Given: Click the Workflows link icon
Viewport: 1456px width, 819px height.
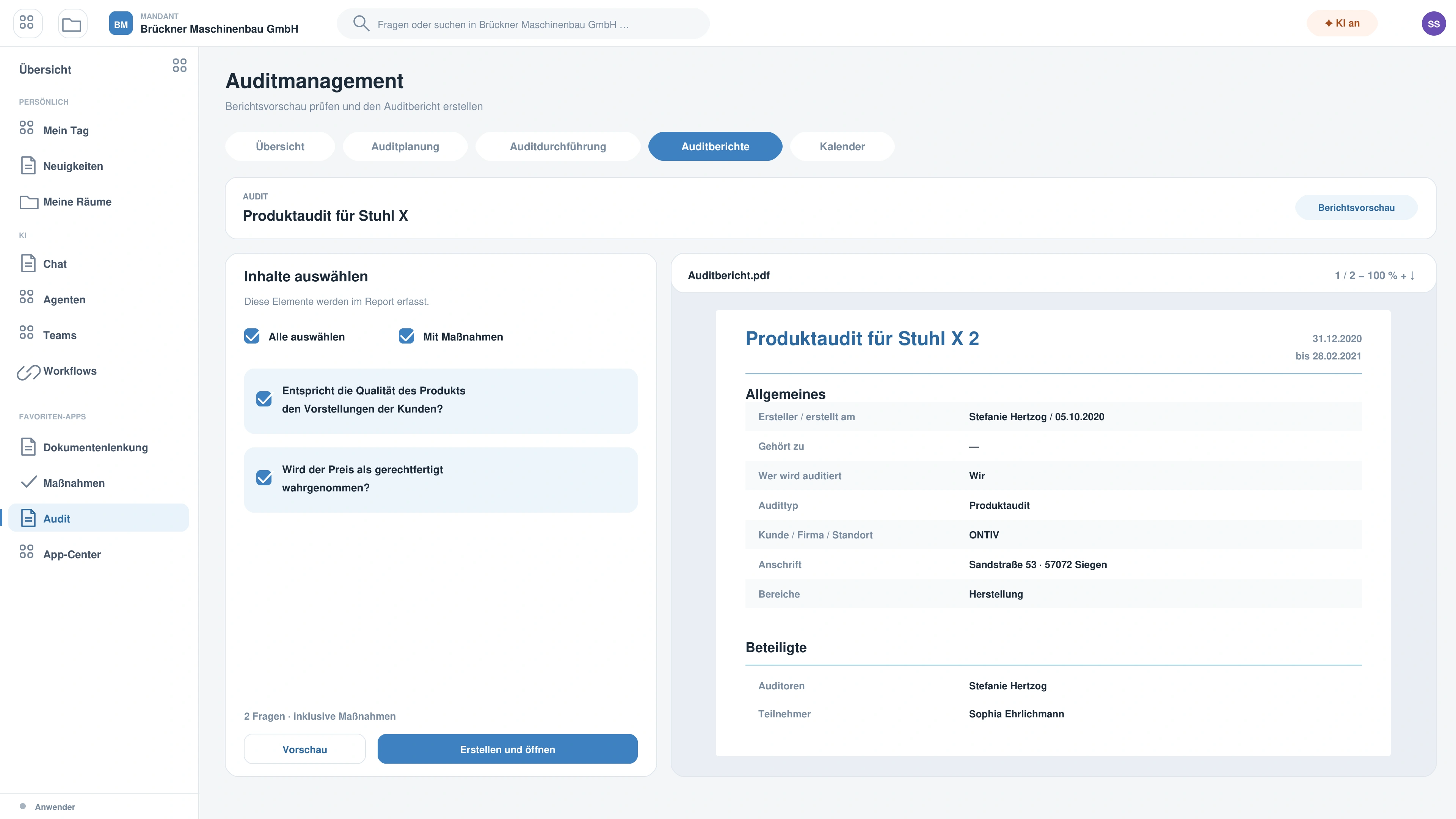Looking at the screenshot, I should (x=28, y=372).
